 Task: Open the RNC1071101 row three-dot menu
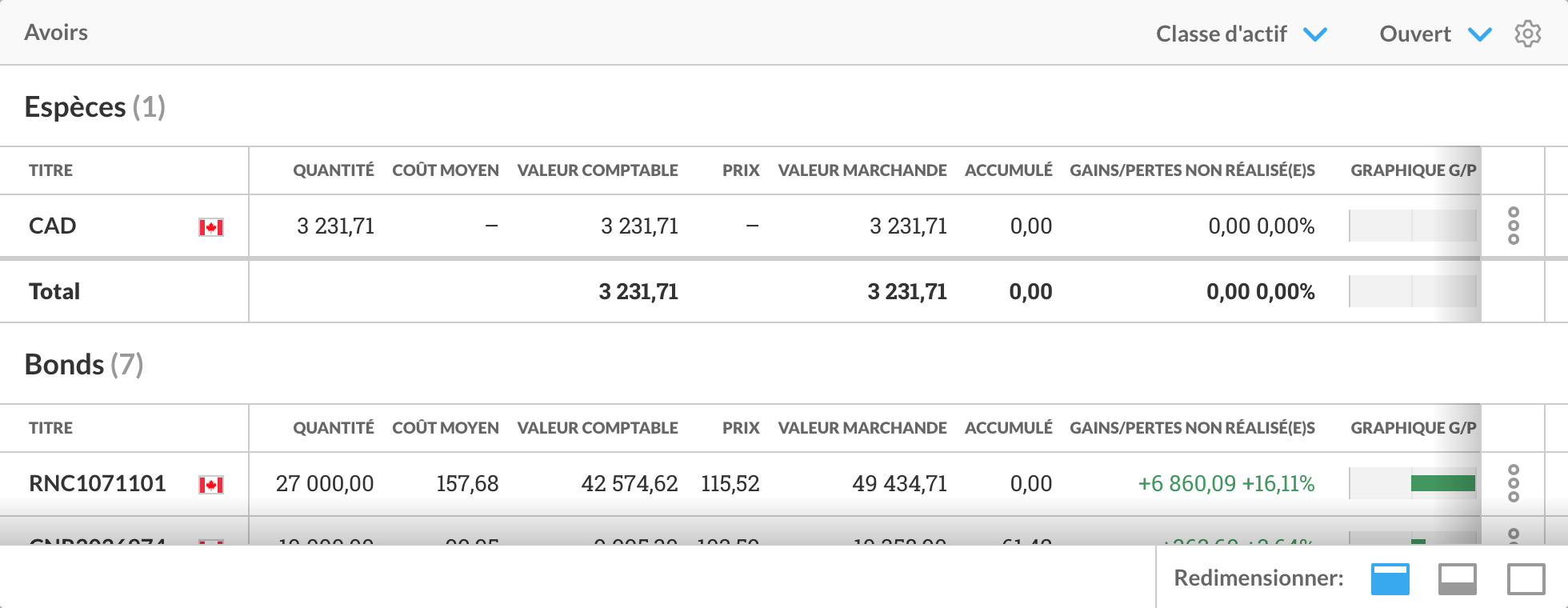pyautogui.click(x=1513, y=483)
